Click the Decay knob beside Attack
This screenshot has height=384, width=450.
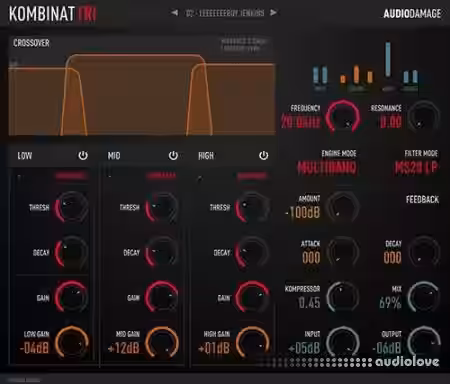(424, 252)
